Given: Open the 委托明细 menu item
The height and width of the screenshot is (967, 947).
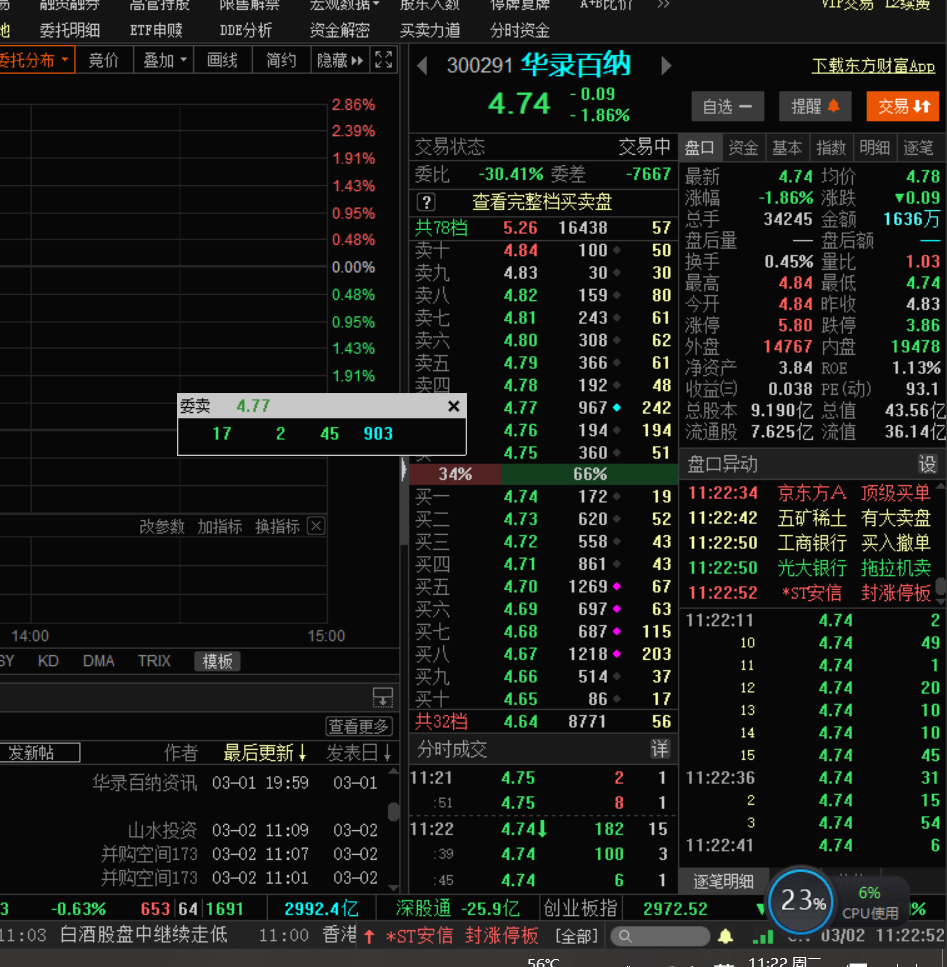Looking at the screenshot, I should coord(70,30).
